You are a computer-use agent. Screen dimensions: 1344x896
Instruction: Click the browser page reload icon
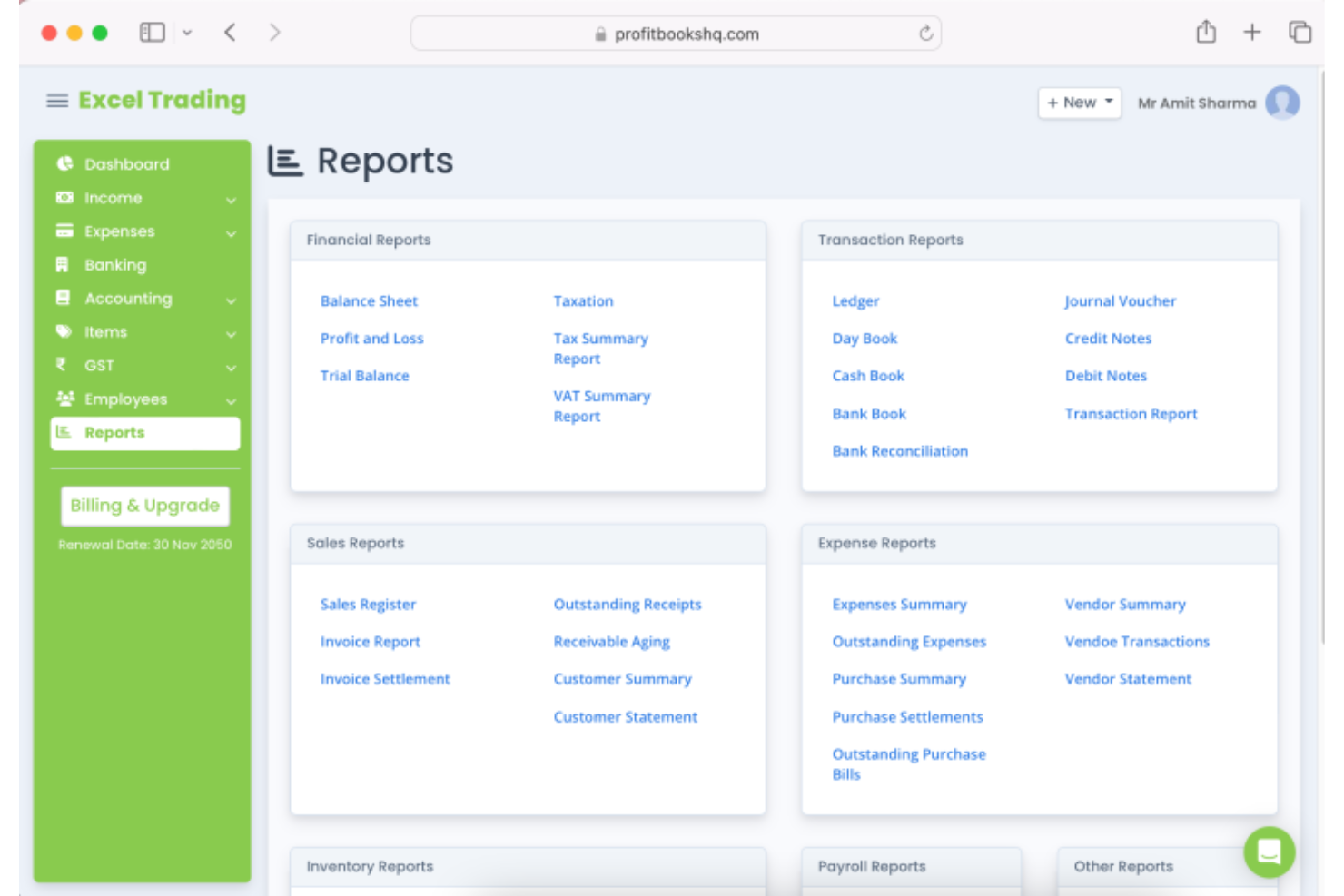[924, 33]
